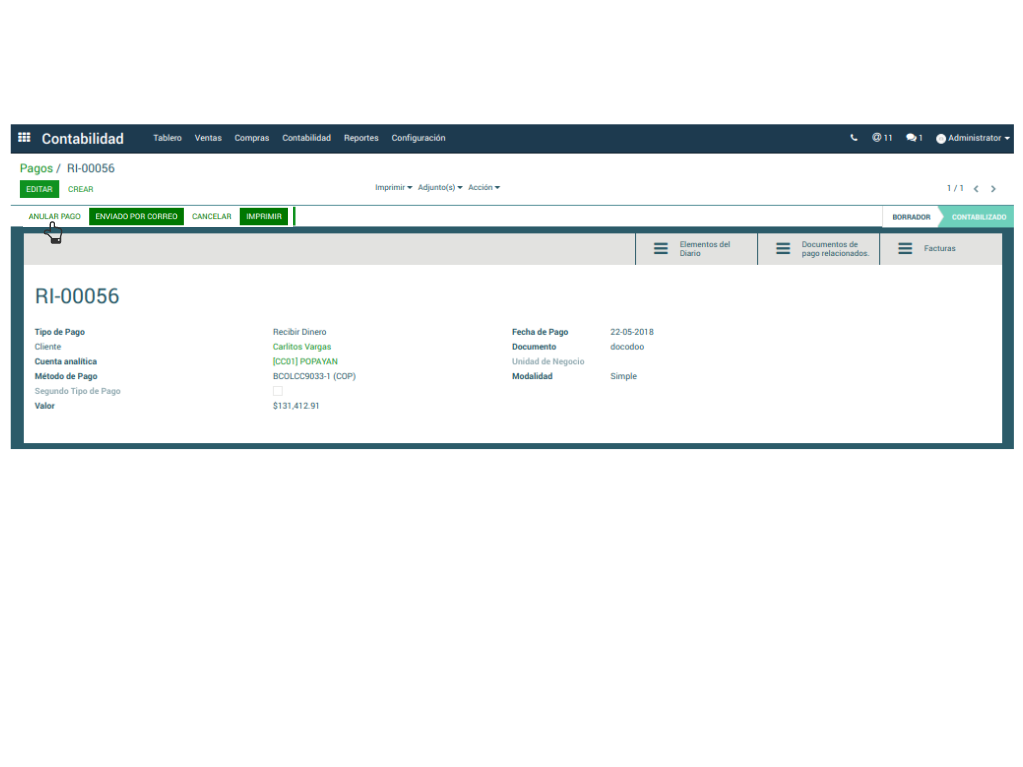This screenshot has width=1023, height=767.
Task: Open the Carlitos Vargas client link
Action: pyautogui.click(x=302, y=347)
